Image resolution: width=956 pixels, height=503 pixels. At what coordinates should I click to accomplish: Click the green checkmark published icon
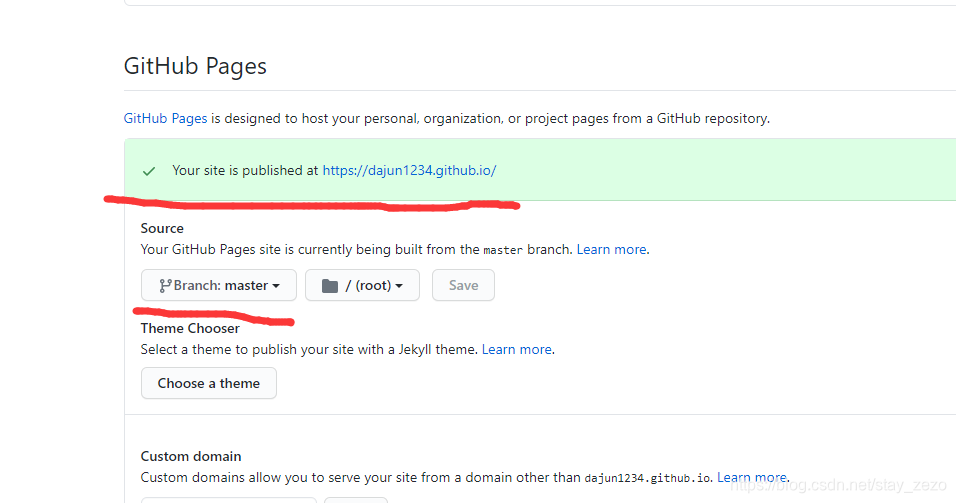[x=149, y=171]
